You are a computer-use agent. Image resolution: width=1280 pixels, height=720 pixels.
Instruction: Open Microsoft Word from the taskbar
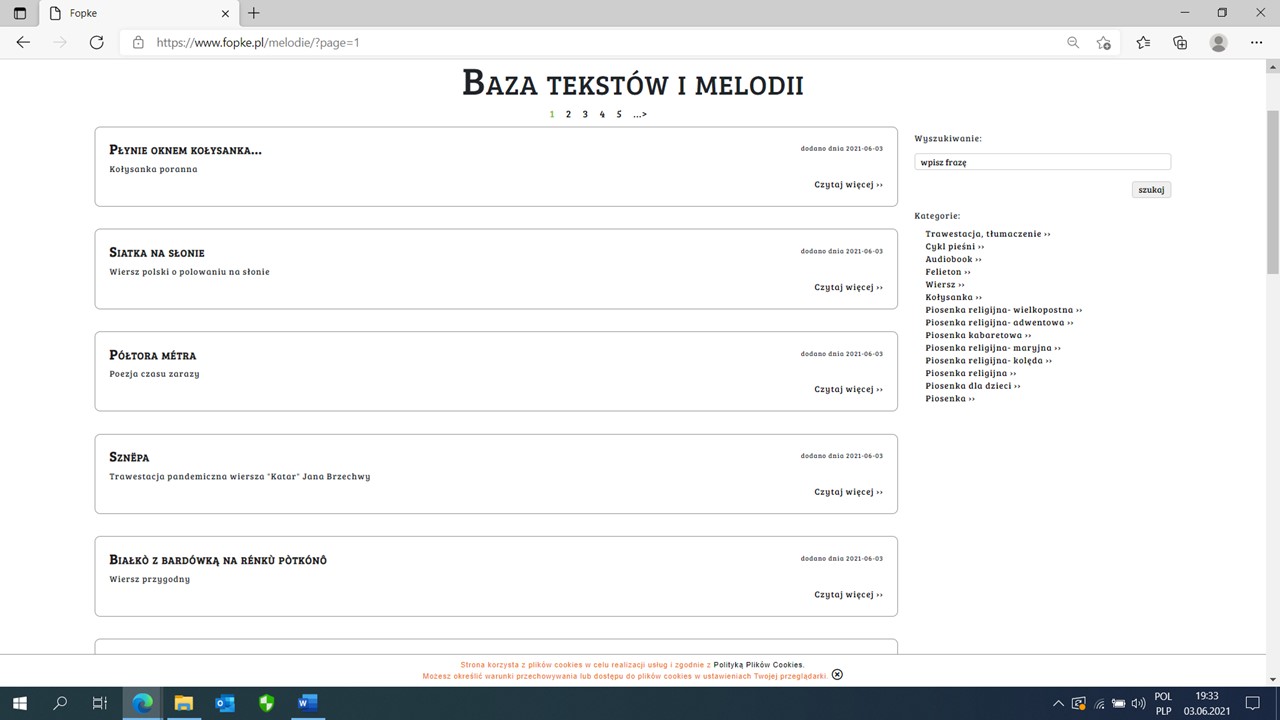307,703
